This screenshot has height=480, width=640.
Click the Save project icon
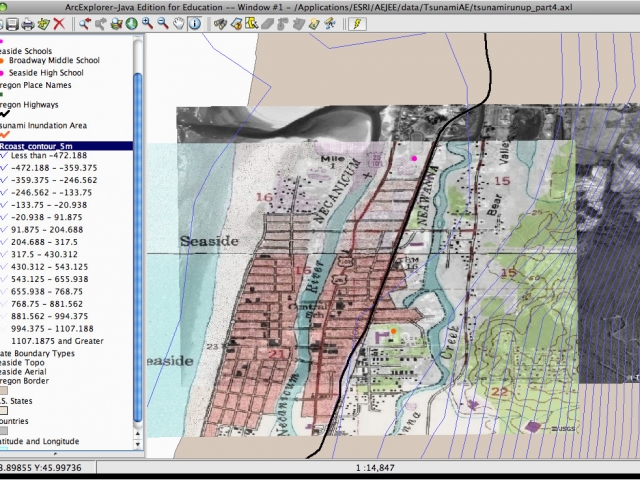(12, 24)
